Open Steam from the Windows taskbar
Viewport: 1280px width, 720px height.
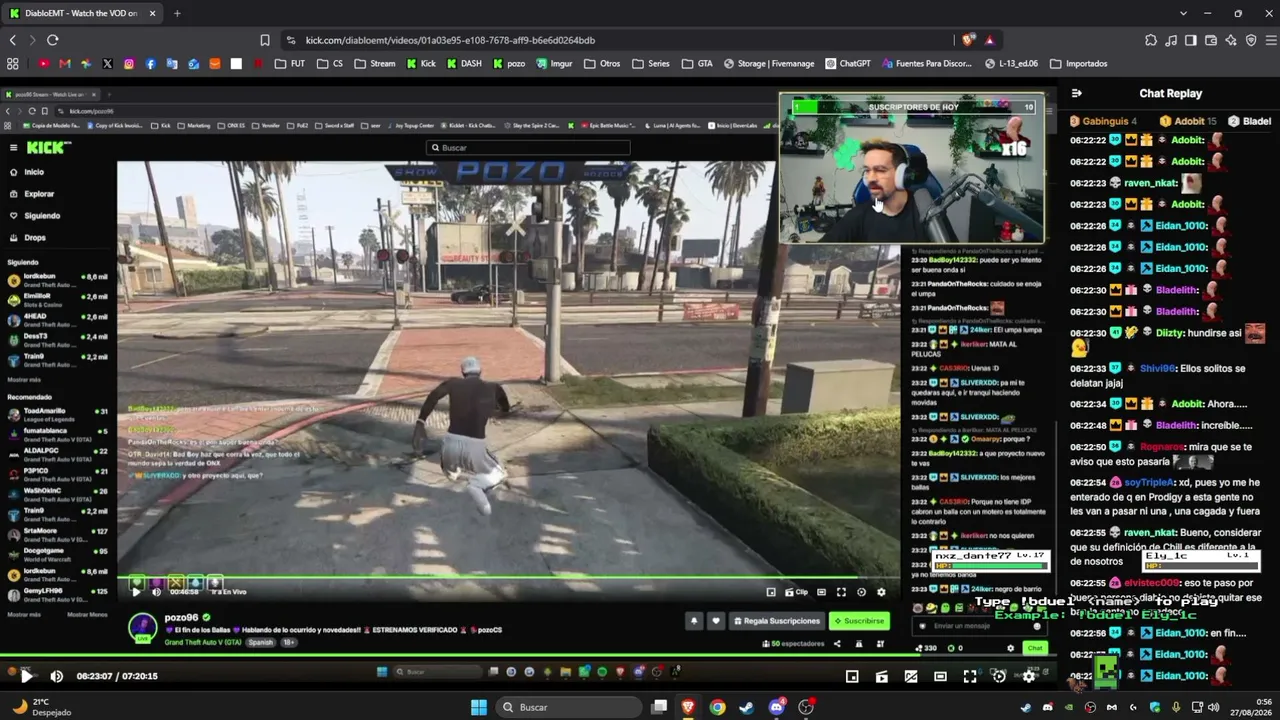point(747,707)
